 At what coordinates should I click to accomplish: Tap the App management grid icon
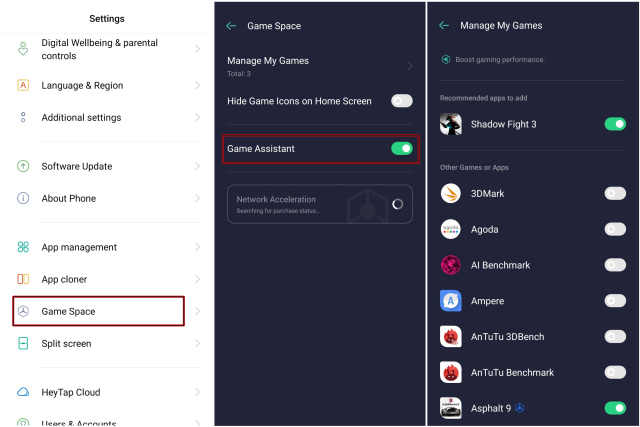click(x=23, y=247)
